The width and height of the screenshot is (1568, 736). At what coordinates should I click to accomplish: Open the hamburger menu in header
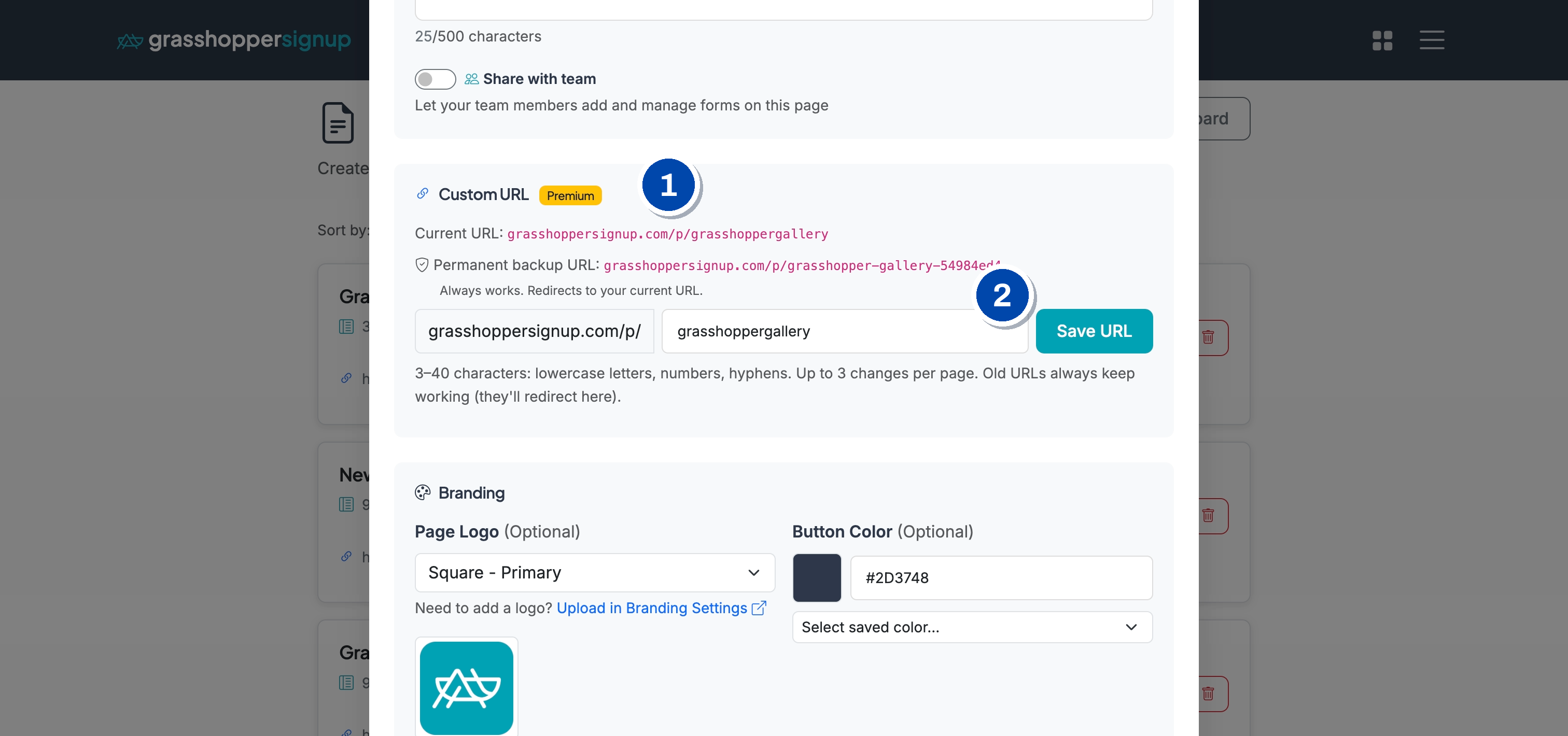[1432, 40]
